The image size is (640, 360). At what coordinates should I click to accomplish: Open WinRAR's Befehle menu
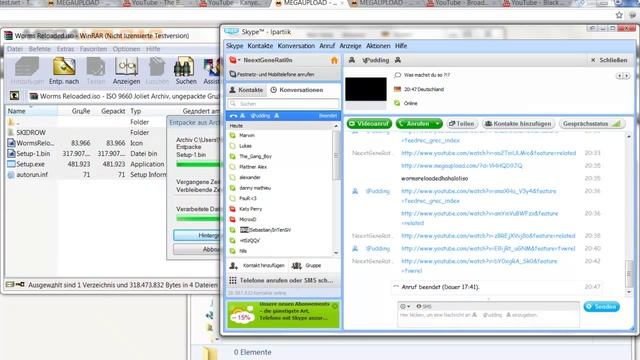(x=40, y=49)
